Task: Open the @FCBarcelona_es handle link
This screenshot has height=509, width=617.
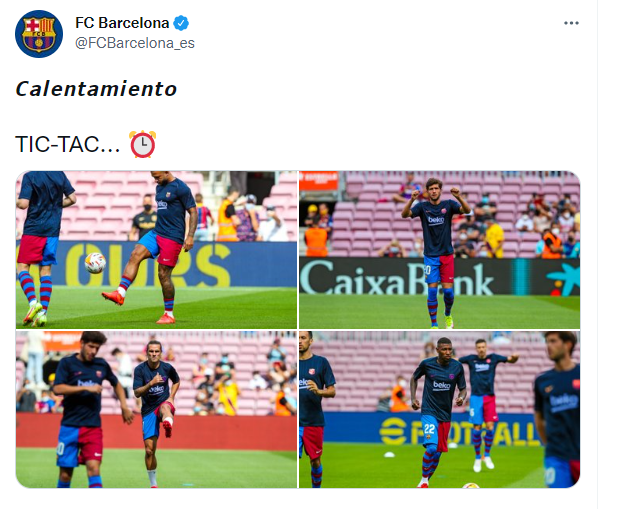Action: [x=135, y=43]
